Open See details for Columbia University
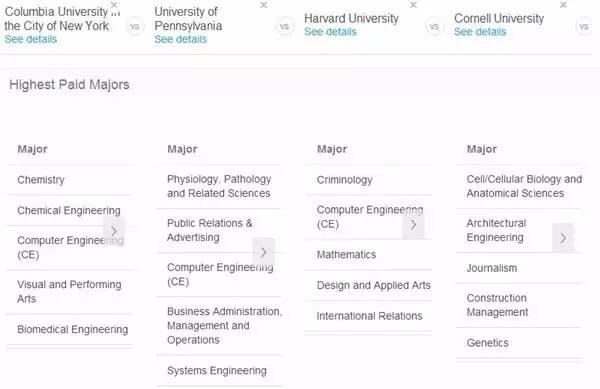 (x=31, y=39)
